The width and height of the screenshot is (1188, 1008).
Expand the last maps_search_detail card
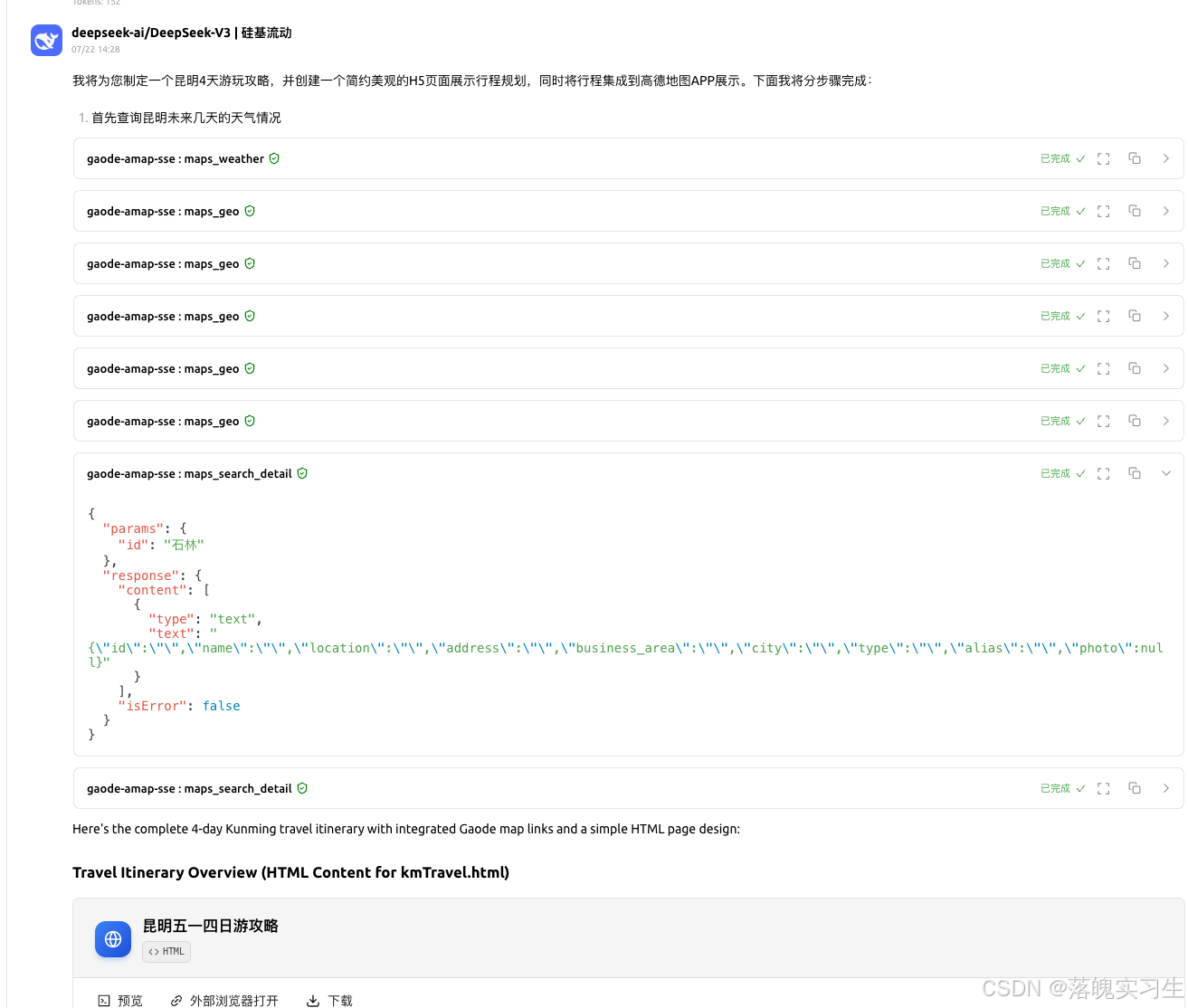[1166, 788]
